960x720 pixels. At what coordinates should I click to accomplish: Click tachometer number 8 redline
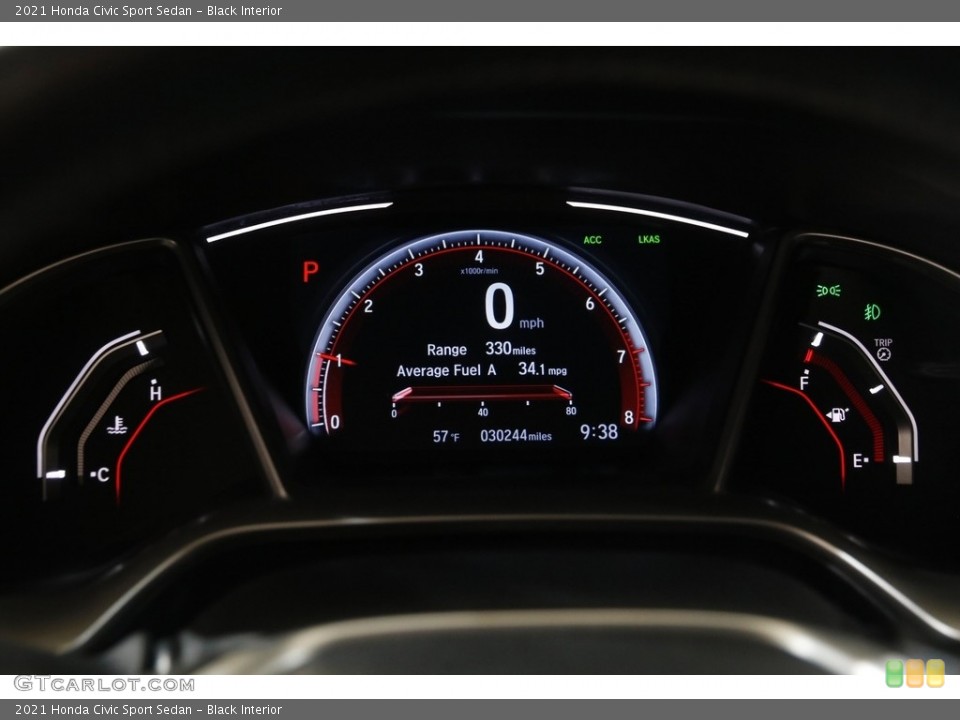629,418
